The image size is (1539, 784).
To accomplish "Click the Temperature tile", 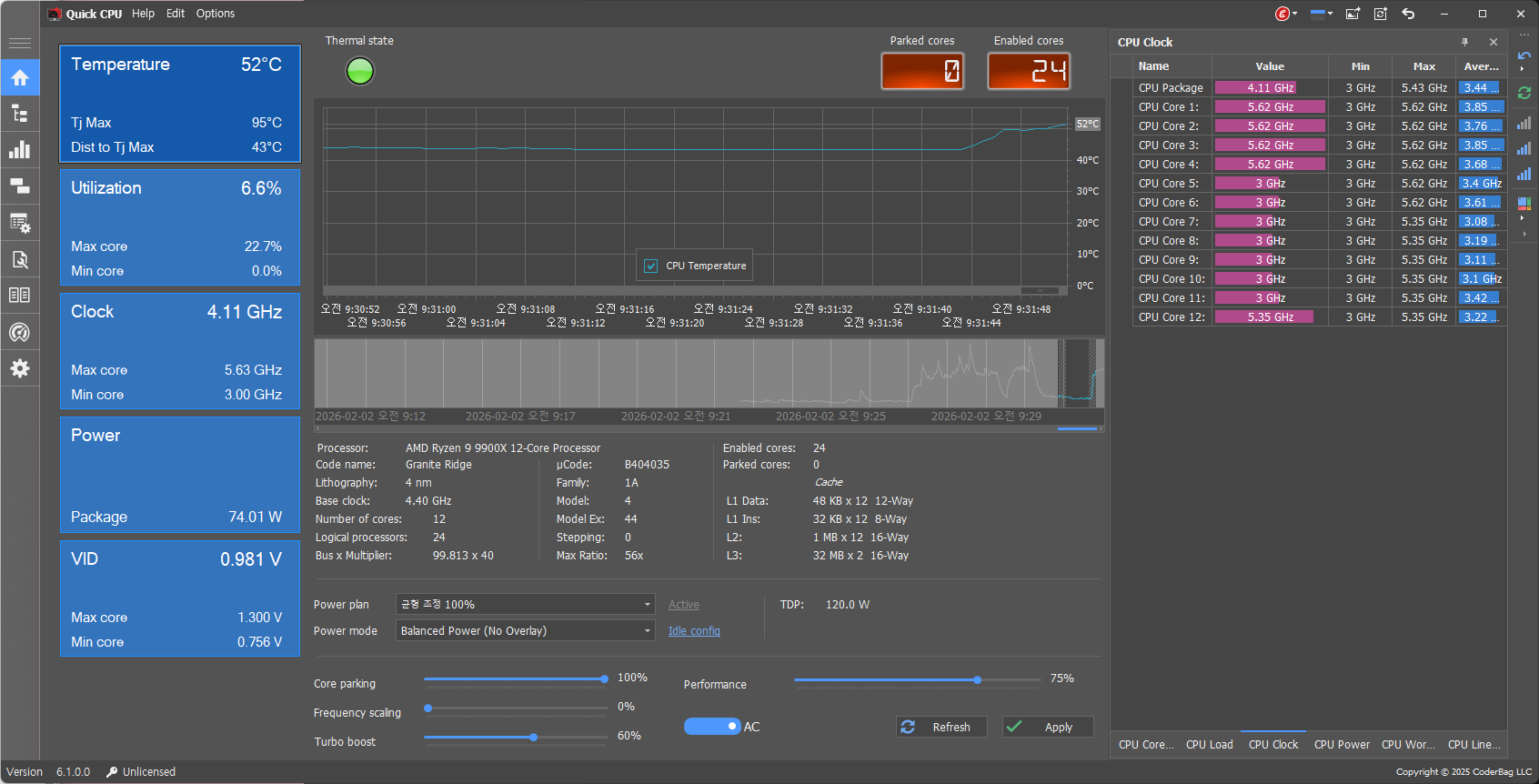I will (180, 104).
